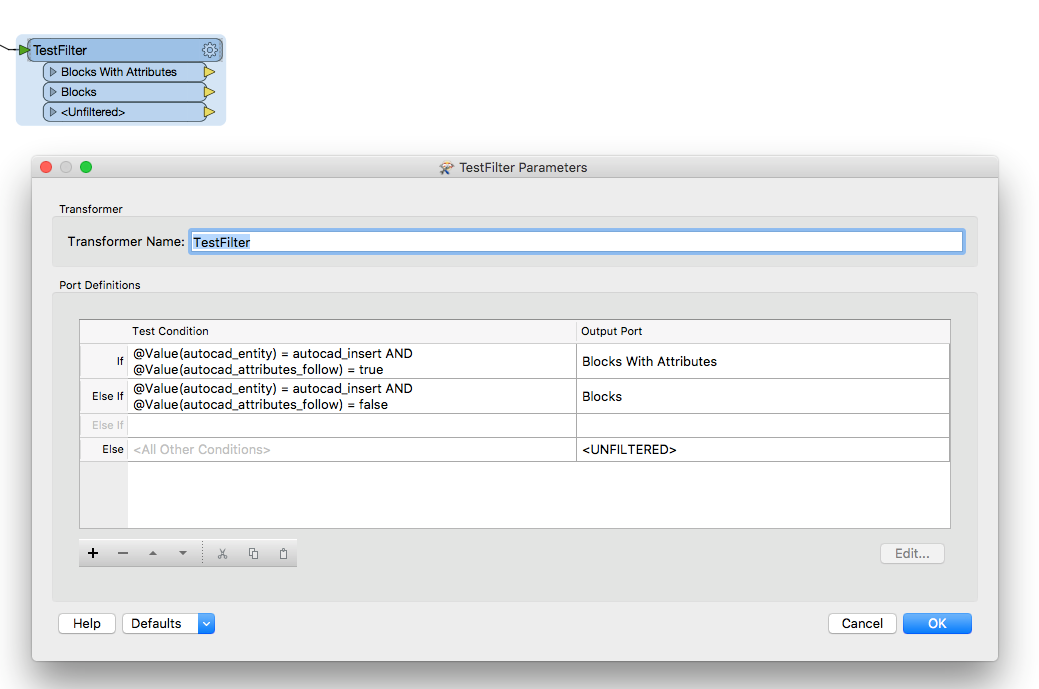Dismiss the dialog using Cancel
Screen dimensions: 1039x689
[861, 623]
